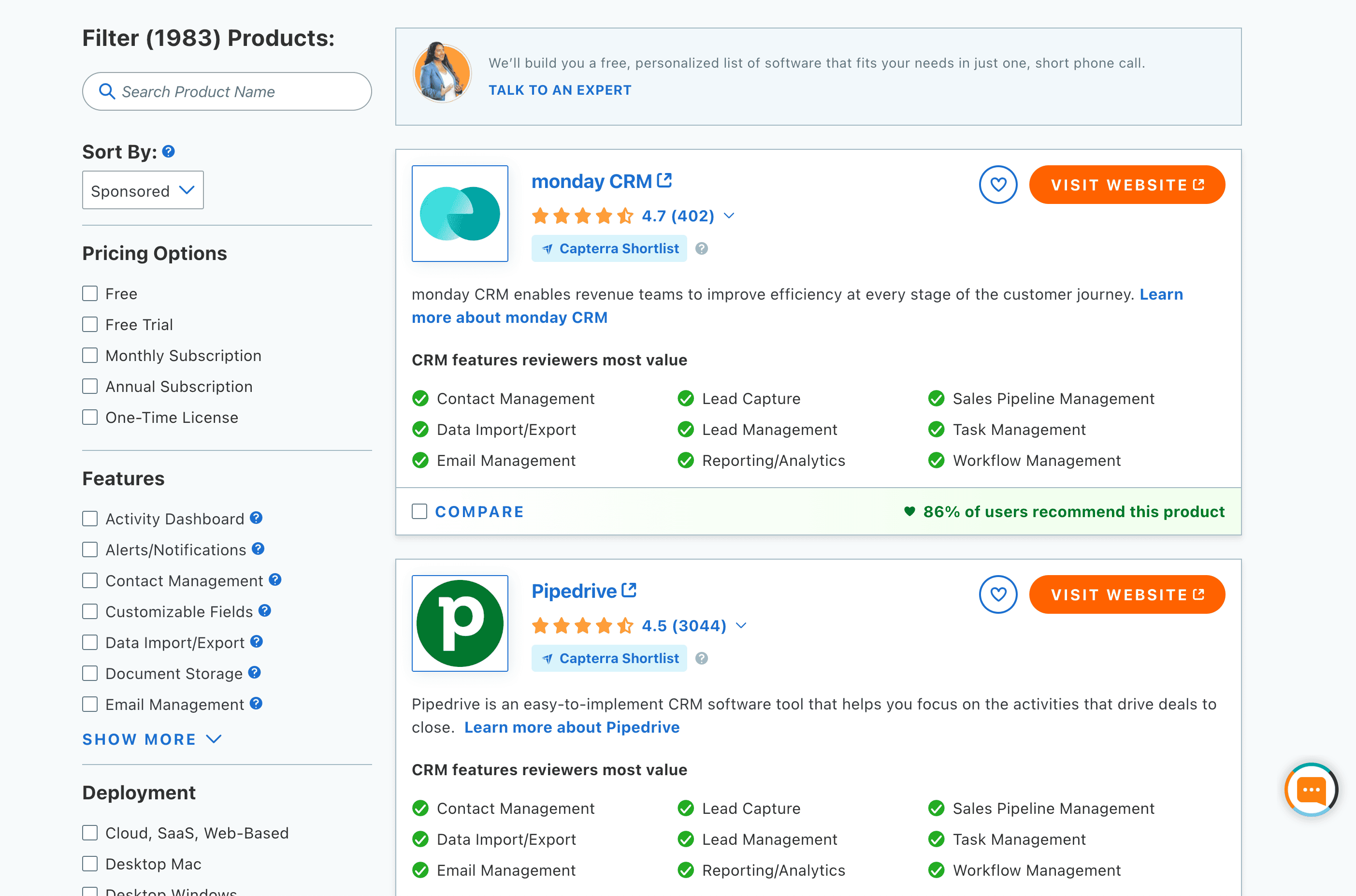This screenshot has height=896, width=1356.
Task: Click Document Storage help icon
Action: (255, 673)
